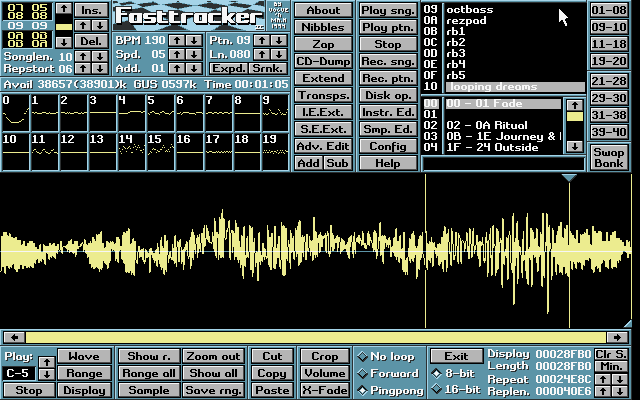Stop playback using top Stop button
Image resolution: width=640 pixels, height=400 pixels.
(x=388, y=44)
